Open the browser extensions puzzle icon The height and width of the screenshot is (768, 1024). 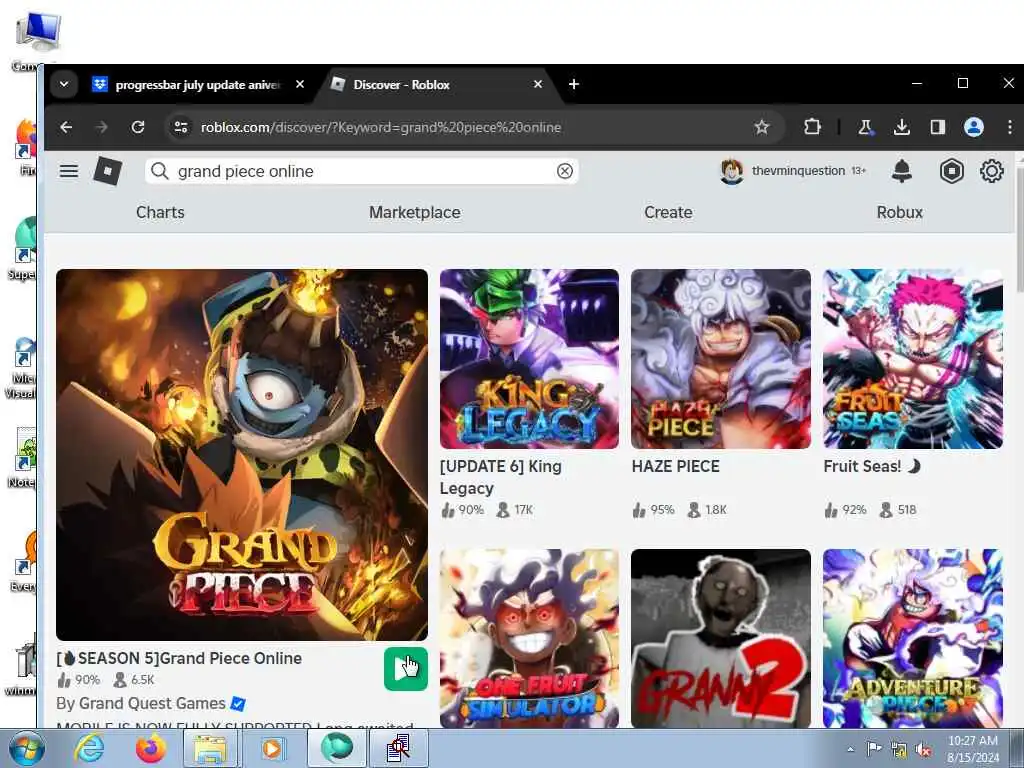click(812, 127)
